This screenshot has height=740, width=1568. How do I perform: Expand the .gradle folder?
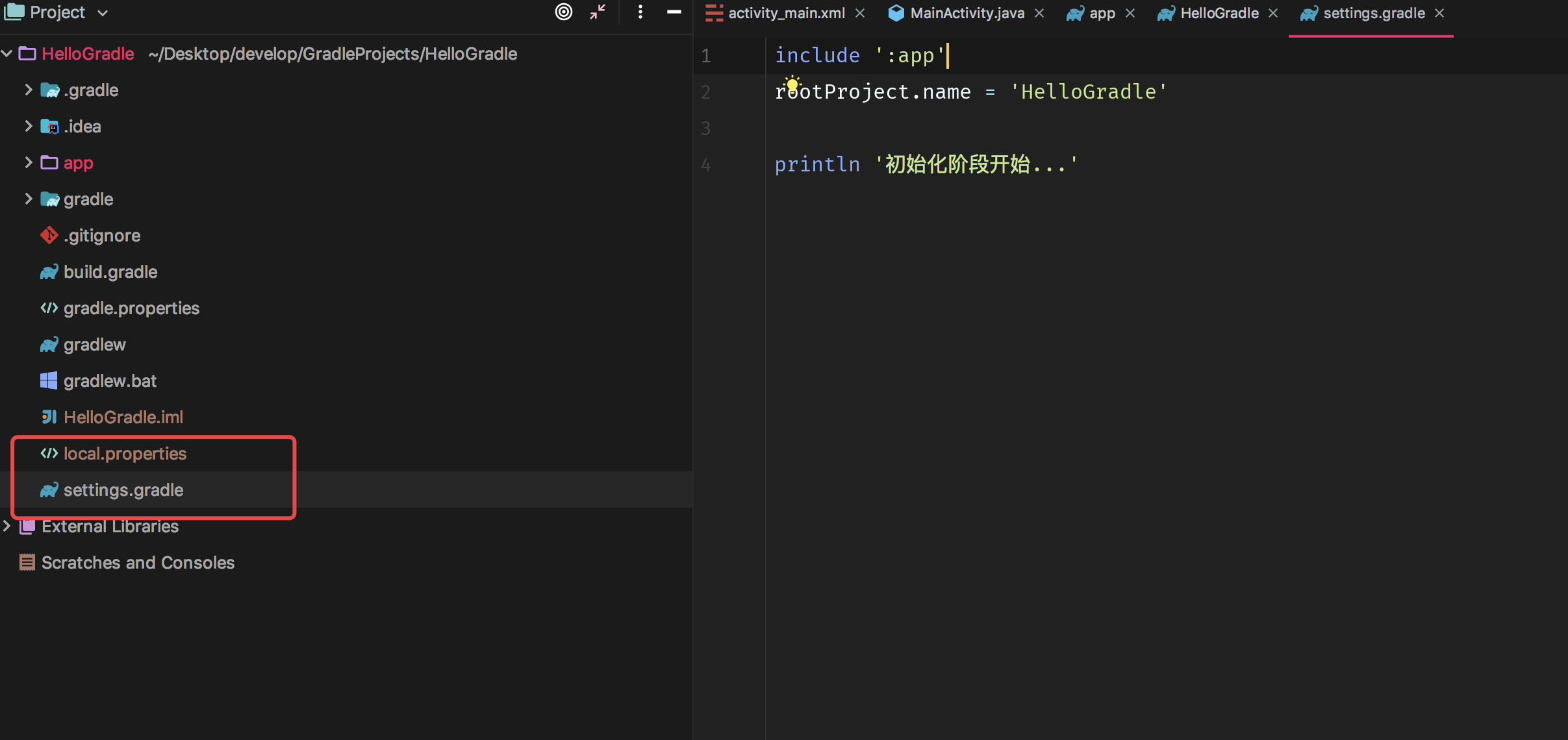[28, 90]
